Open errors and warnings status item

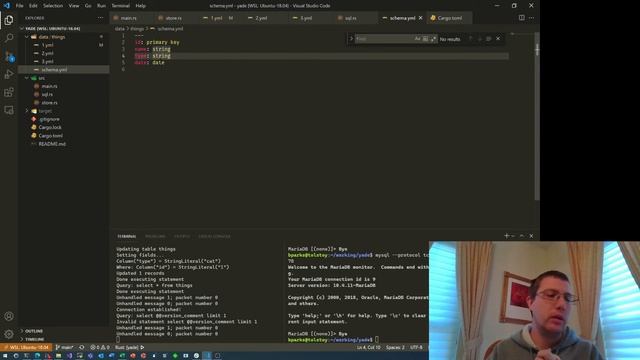(100, 347)
